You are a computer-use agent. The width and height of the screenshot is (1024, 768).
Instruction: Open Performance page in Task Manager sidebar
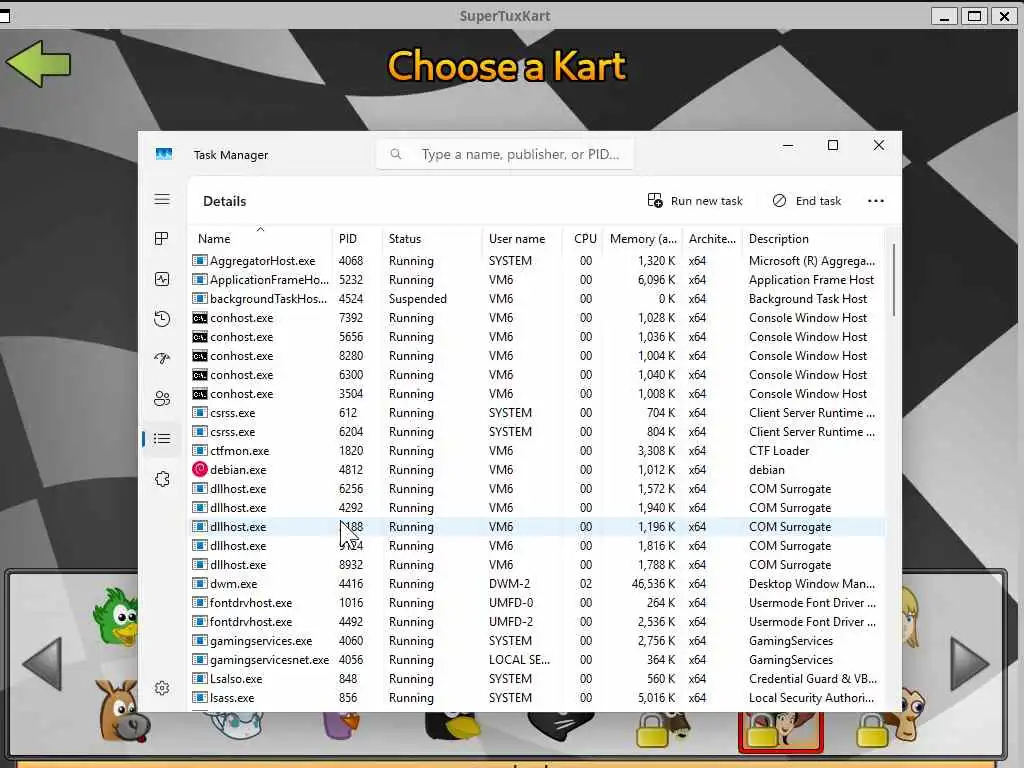[x=162, y=280]
